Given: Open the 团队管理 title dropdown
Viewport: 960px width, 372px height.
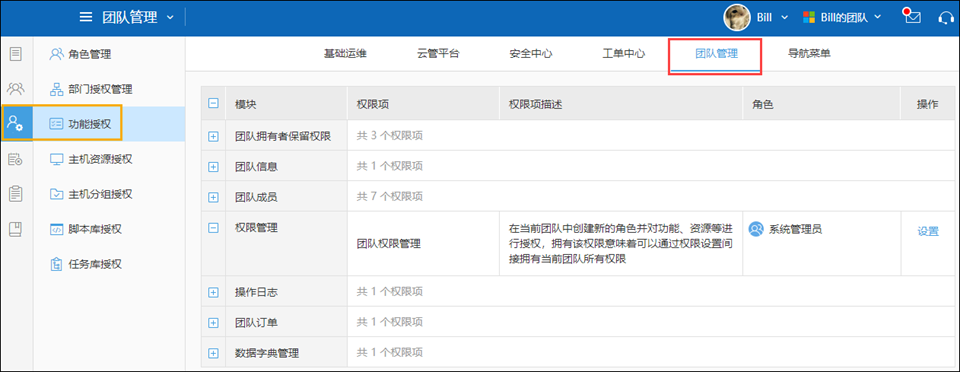Looking at the screenshot, I should point(138,17).
